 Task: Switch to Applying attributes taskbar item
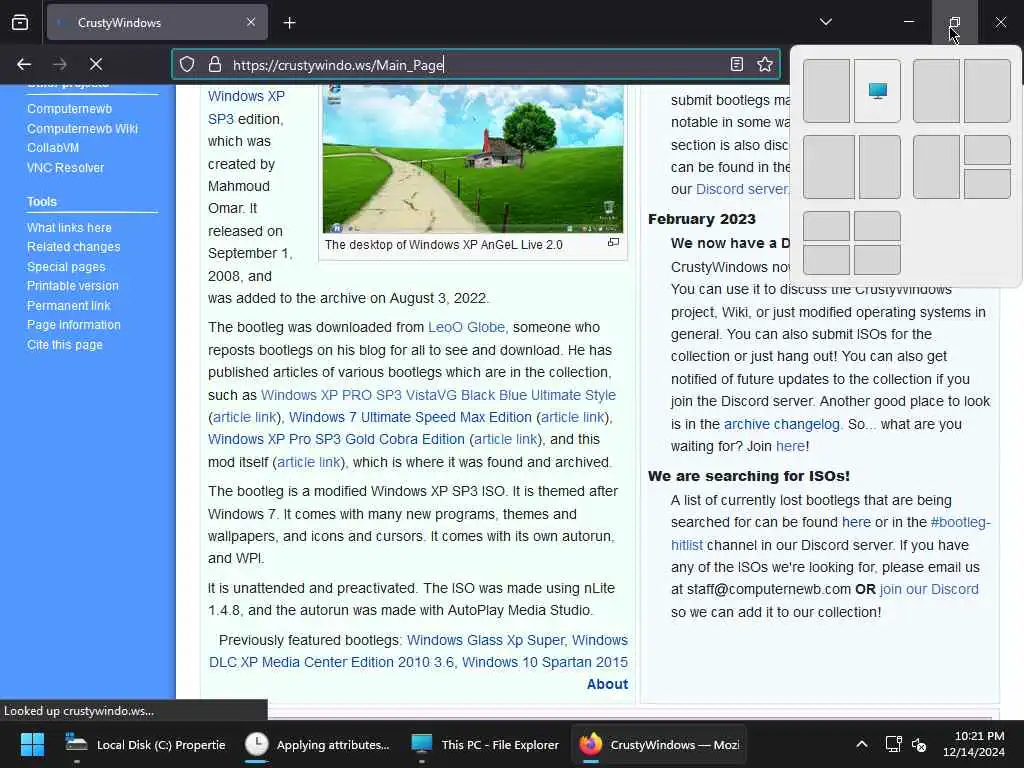coord(318,744)
